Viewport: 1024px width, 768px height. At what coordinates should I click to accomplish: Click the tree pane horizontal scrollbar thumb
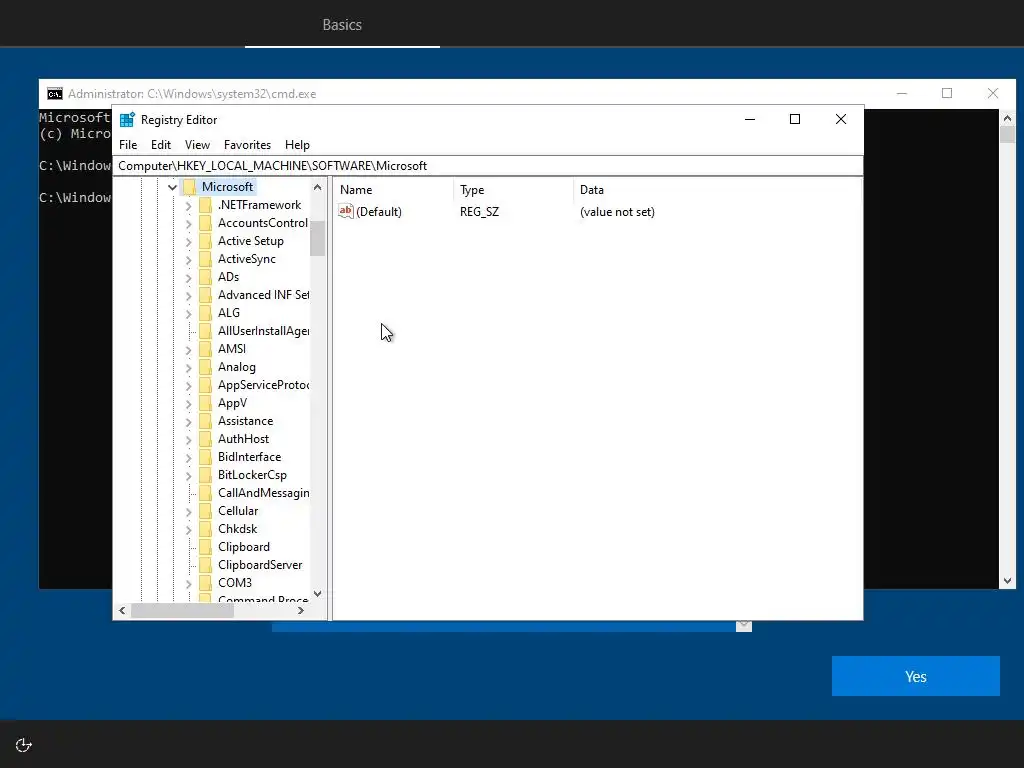(182, 611)
